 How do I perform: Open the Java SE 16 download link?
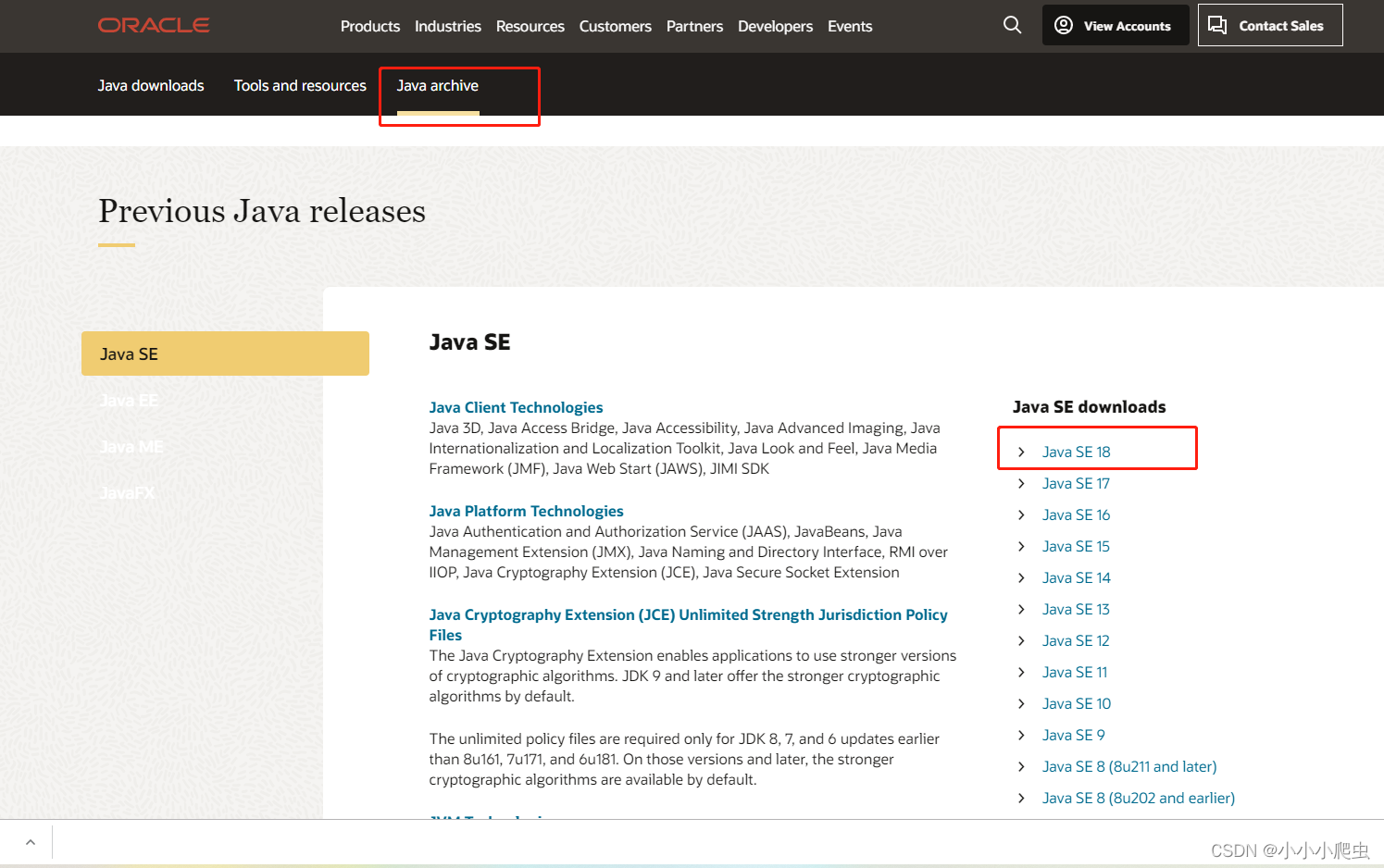[x=1076, y=515]
